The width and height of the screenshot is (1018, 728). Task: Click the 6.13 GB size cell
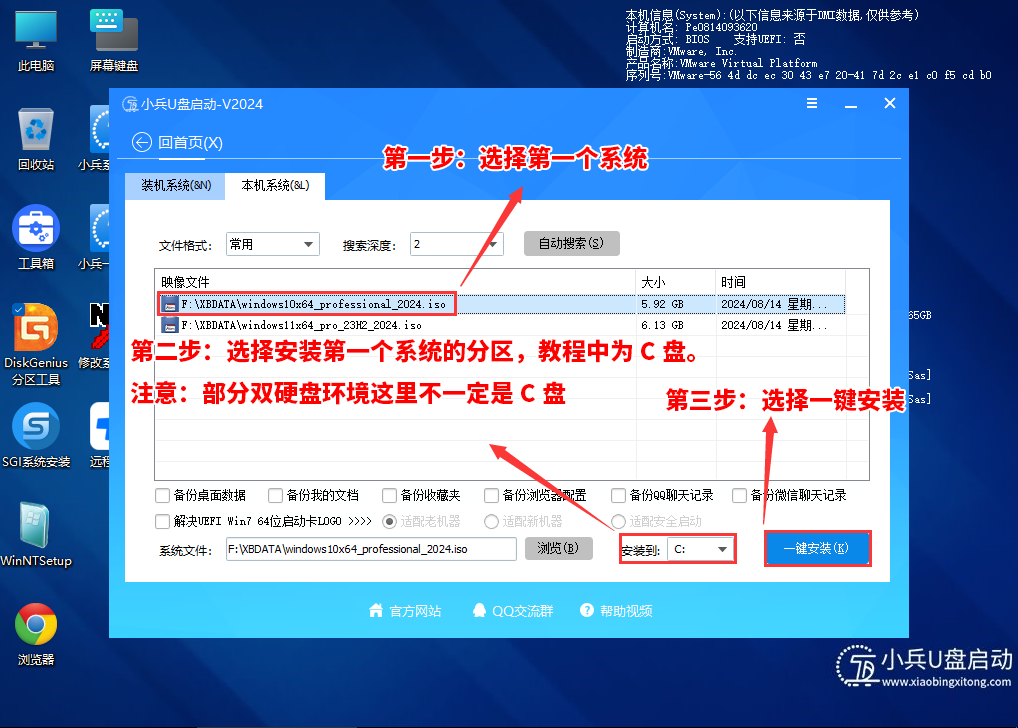coord(662,325)
